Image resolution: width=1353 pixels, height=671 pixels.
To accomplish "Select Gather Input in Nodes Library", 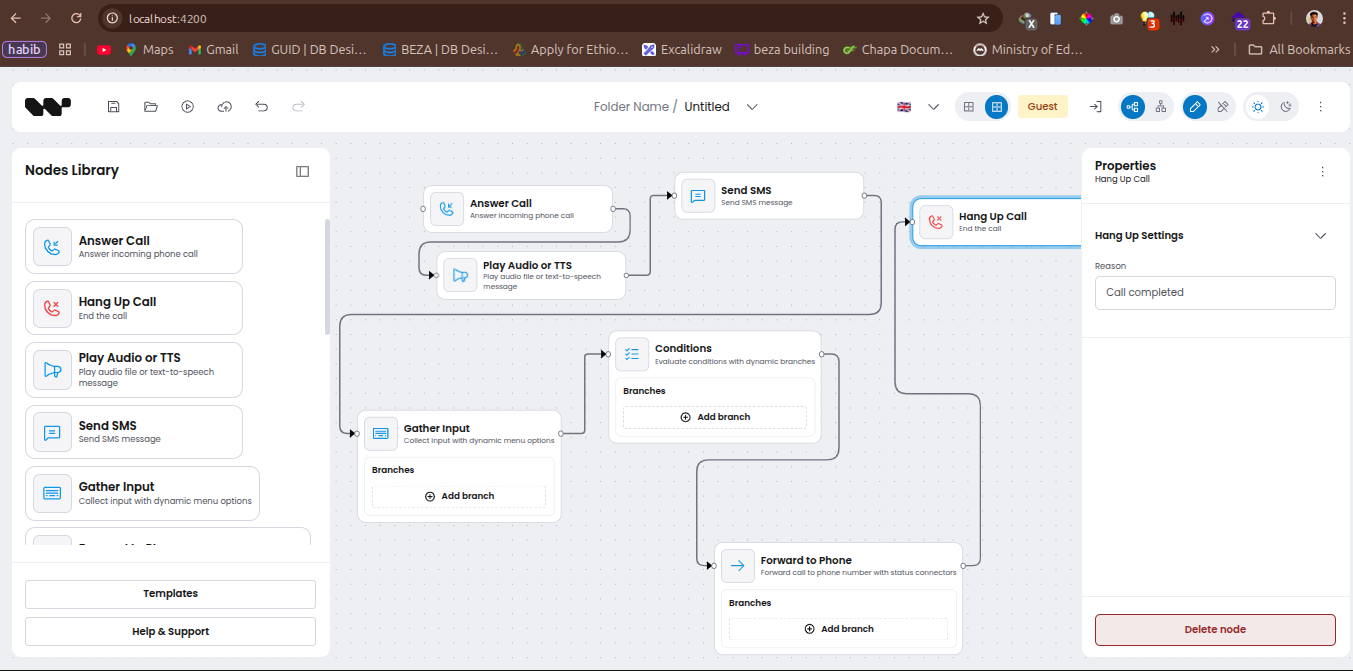I will [x=142, y=493].
